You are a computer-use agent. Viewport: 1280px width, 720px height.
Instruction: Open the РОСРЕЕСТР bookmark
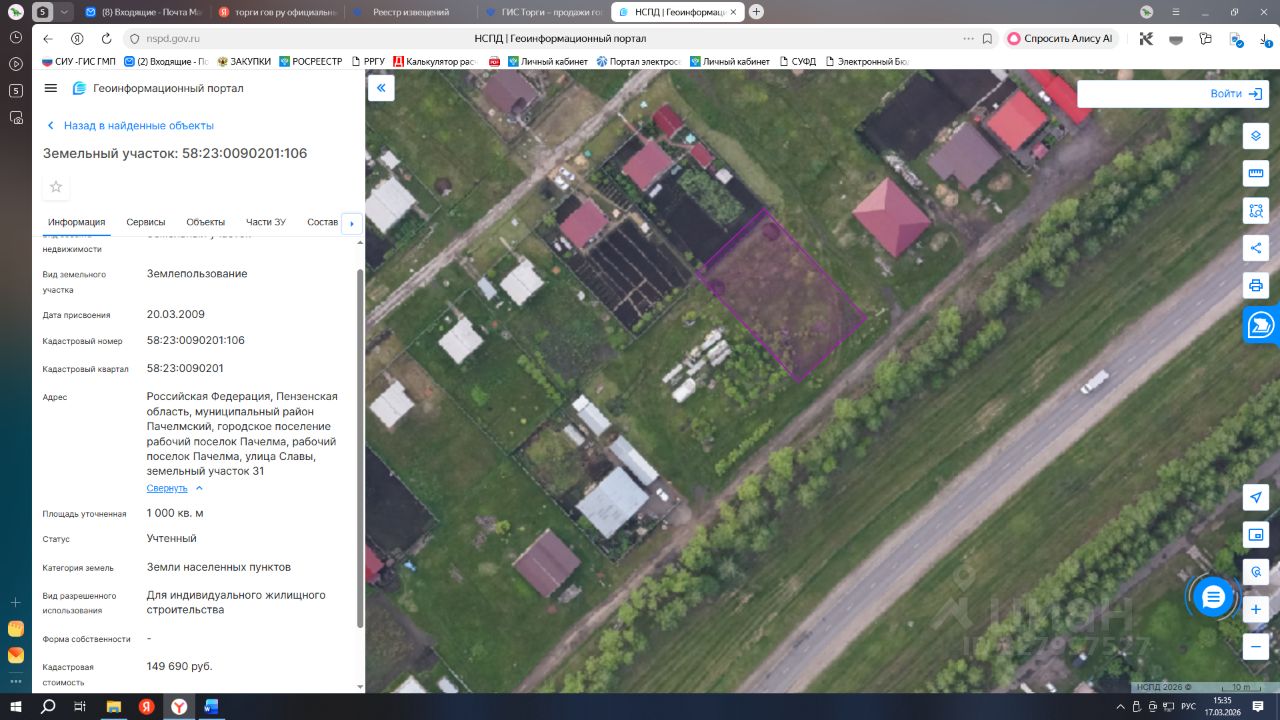[310, 61]
